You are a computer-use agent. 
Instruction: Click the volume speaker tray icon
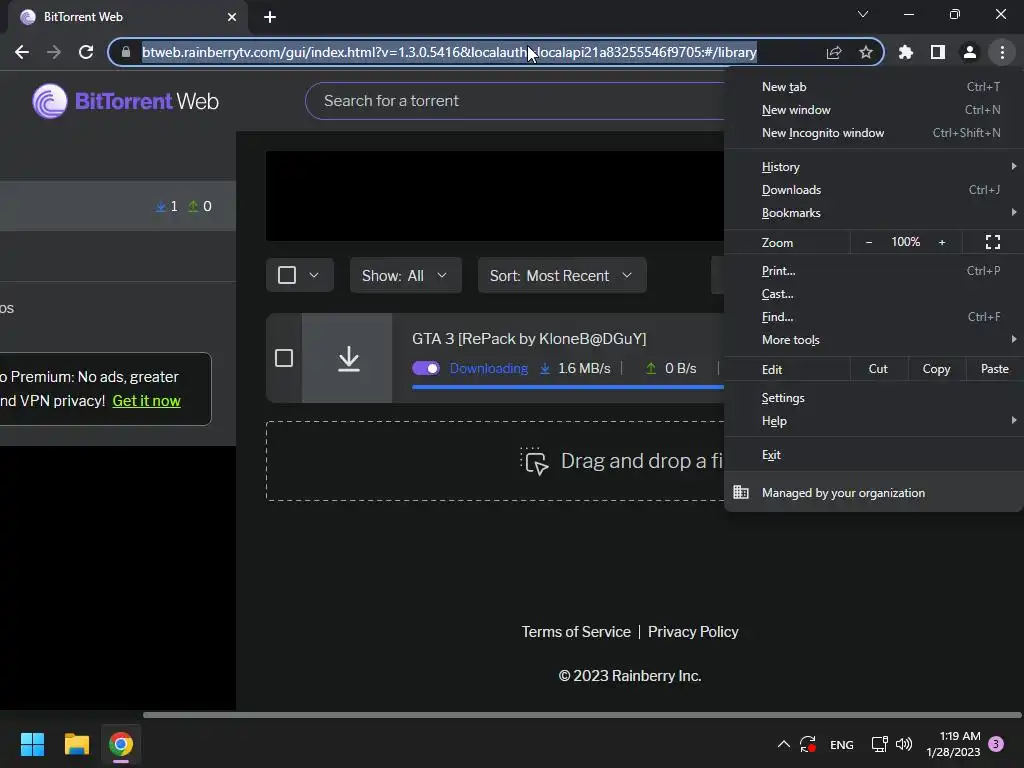[x=904, y=744]
